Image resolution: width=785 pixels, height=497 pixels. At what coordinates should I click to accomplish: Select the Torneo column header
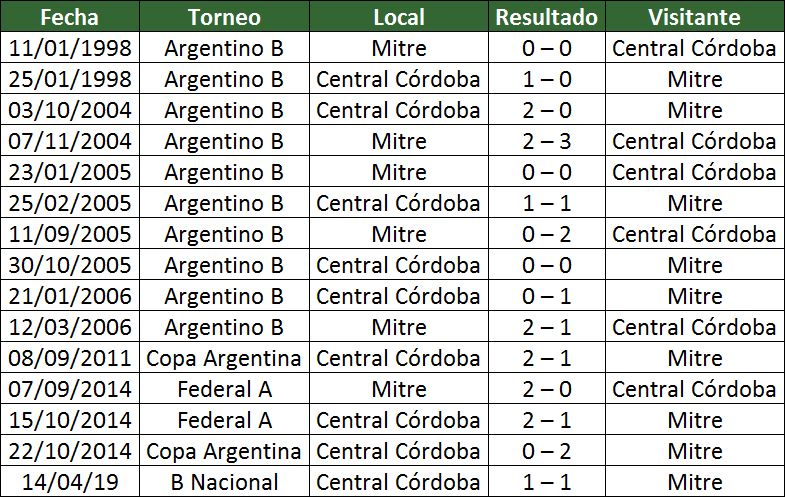tap(223, 17)
